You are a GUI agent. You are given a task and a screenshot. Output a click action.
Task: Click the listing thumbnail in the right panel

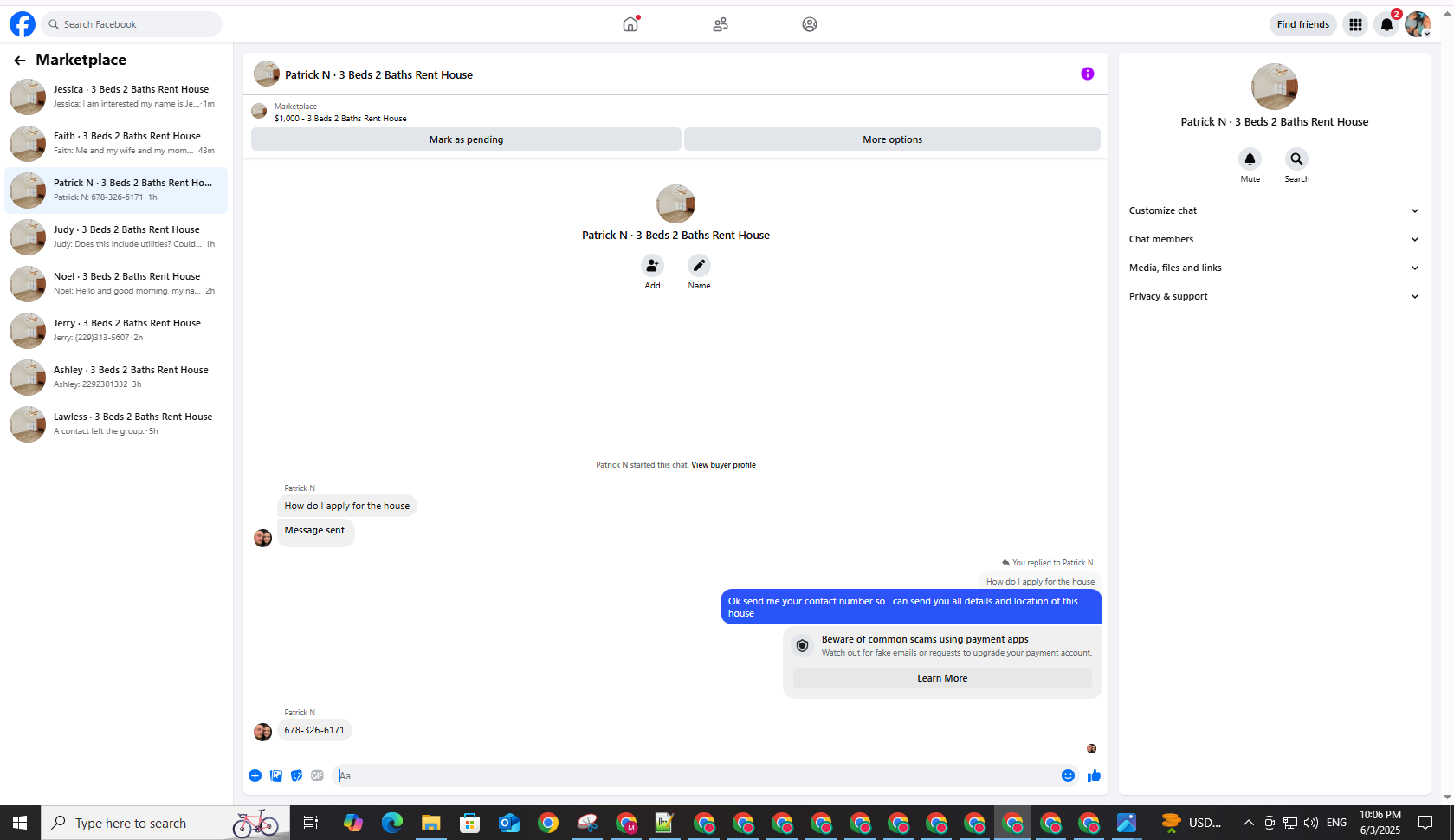(x=1274, y=87)
